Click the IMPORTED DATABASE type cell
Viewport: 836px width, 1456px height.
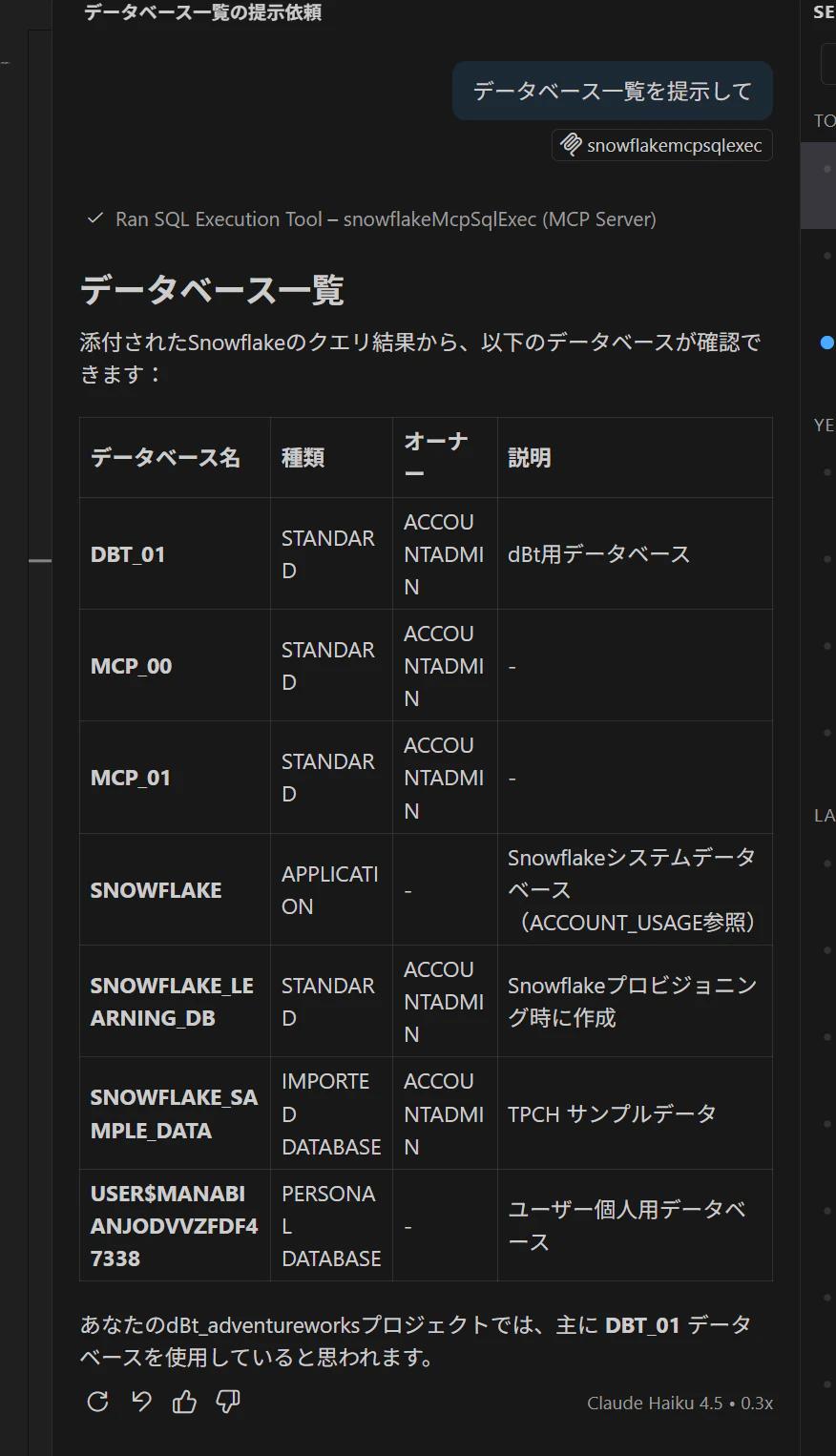pos(331,1113)
